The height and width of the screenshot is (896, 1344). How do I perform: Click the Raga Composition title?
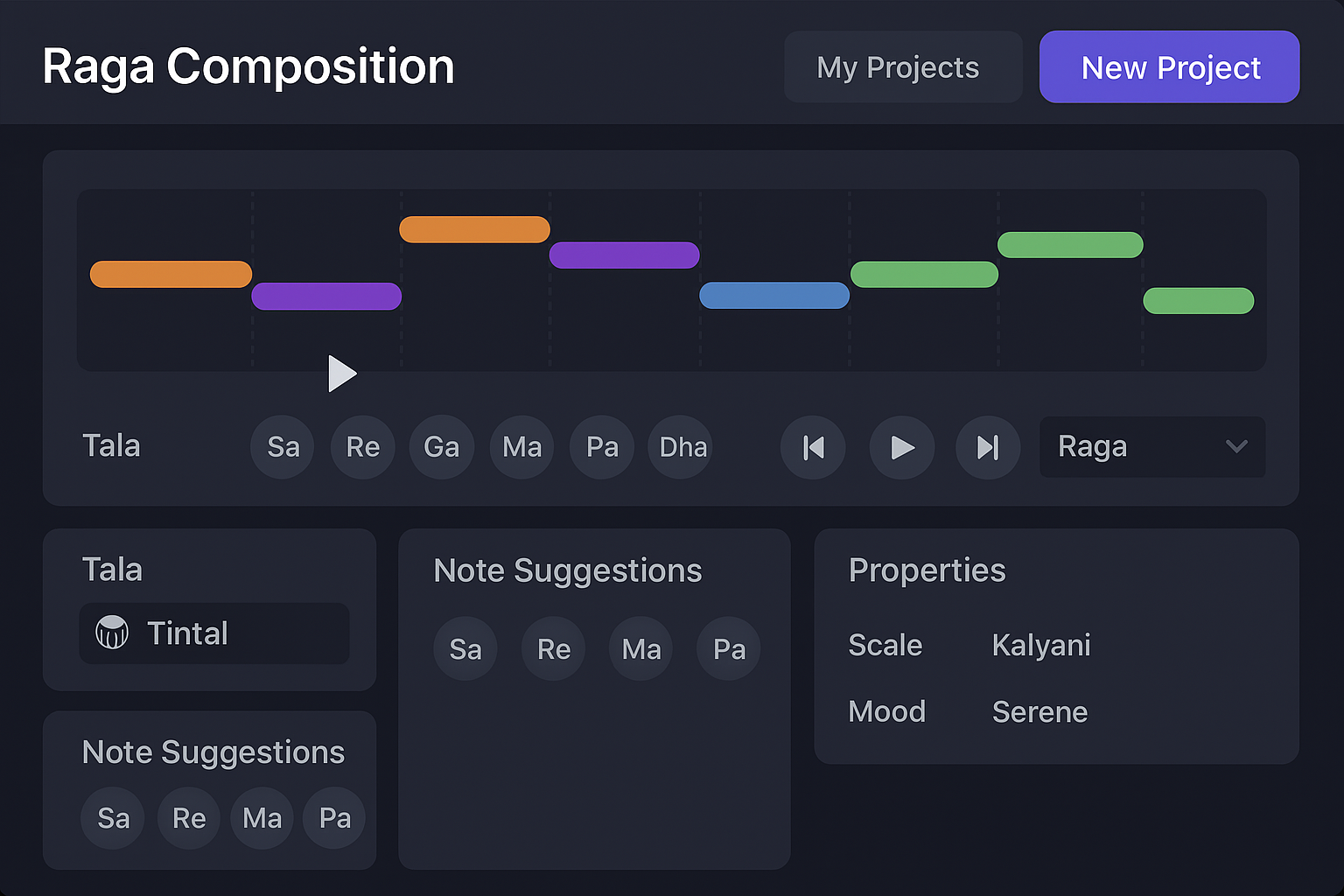(x=248, y=67)
